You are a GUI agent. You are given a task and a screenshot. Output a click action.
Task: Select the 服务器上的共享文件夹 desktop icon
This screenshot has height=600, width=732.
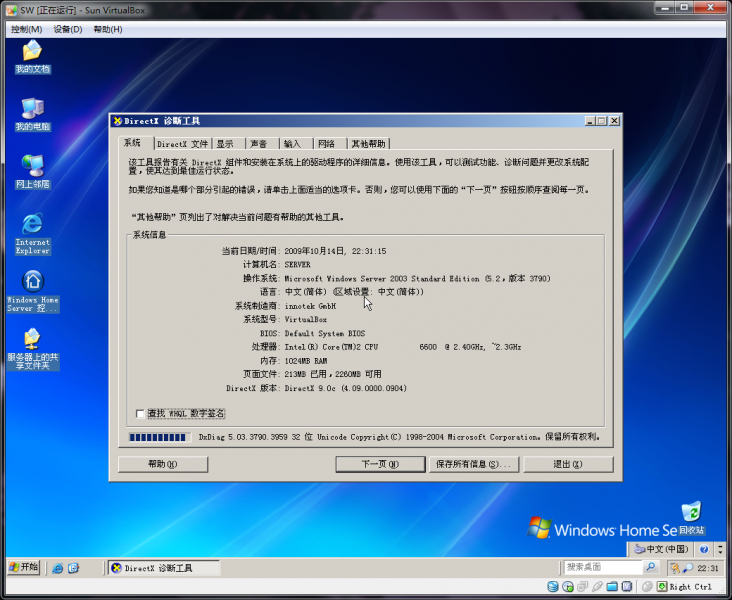[x=33, y=349]
